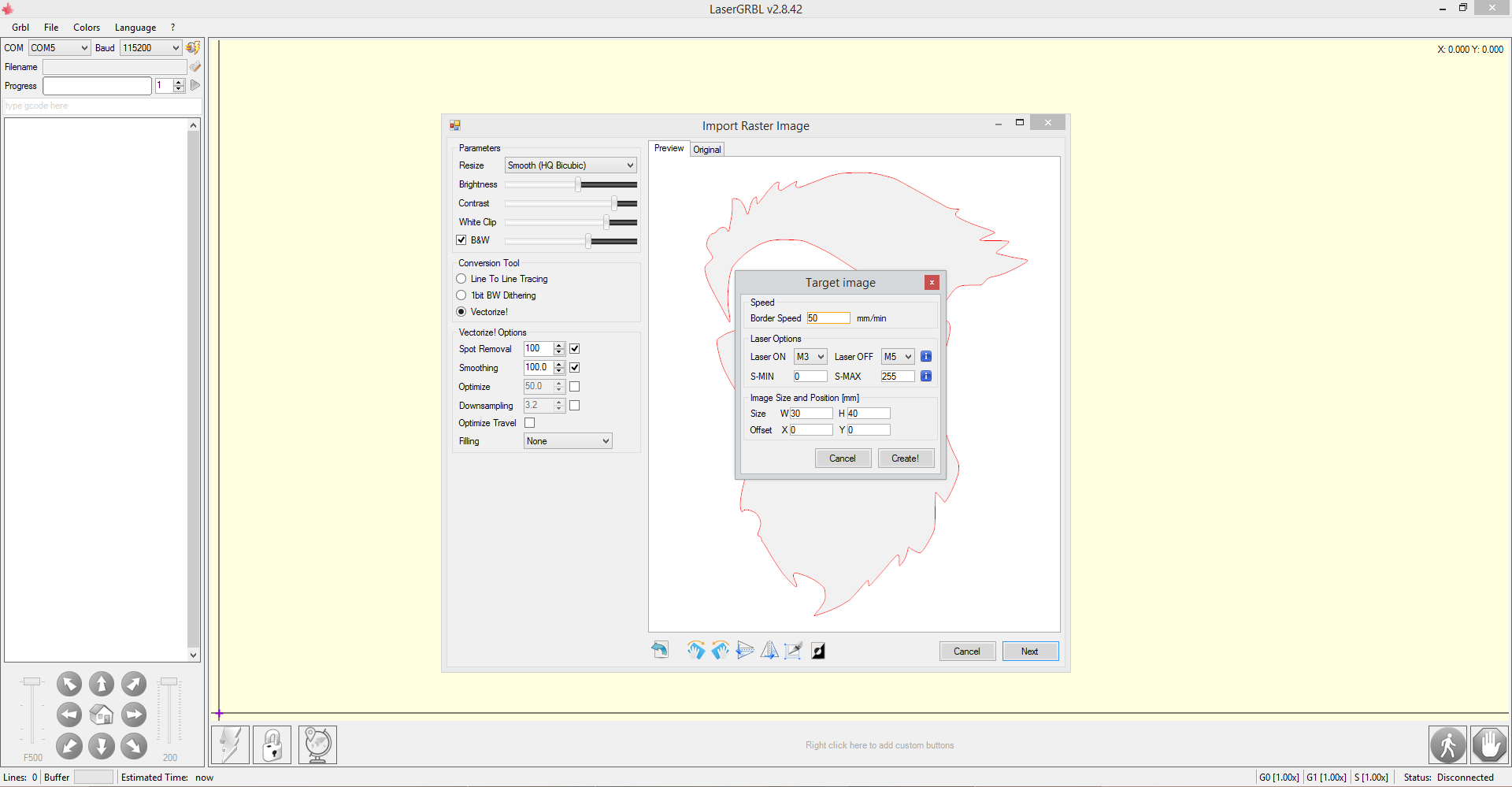Image resolution: width=1512 pixels, height=787 pixels.
Task: Flip the image vertically
Action: (x=745, y=650)
